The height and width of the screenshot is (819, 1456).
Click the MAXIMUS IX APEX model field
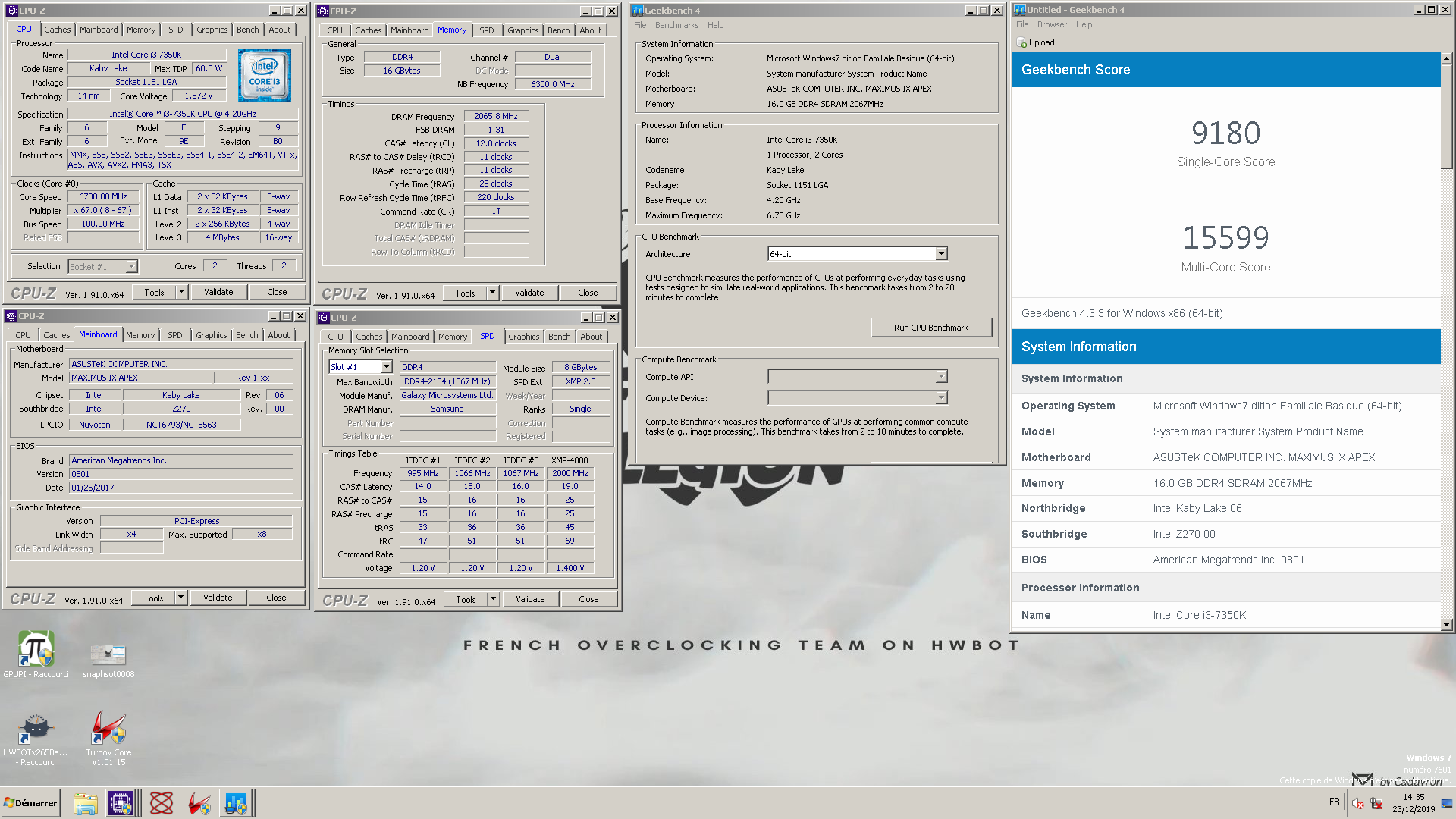point(140,378)
